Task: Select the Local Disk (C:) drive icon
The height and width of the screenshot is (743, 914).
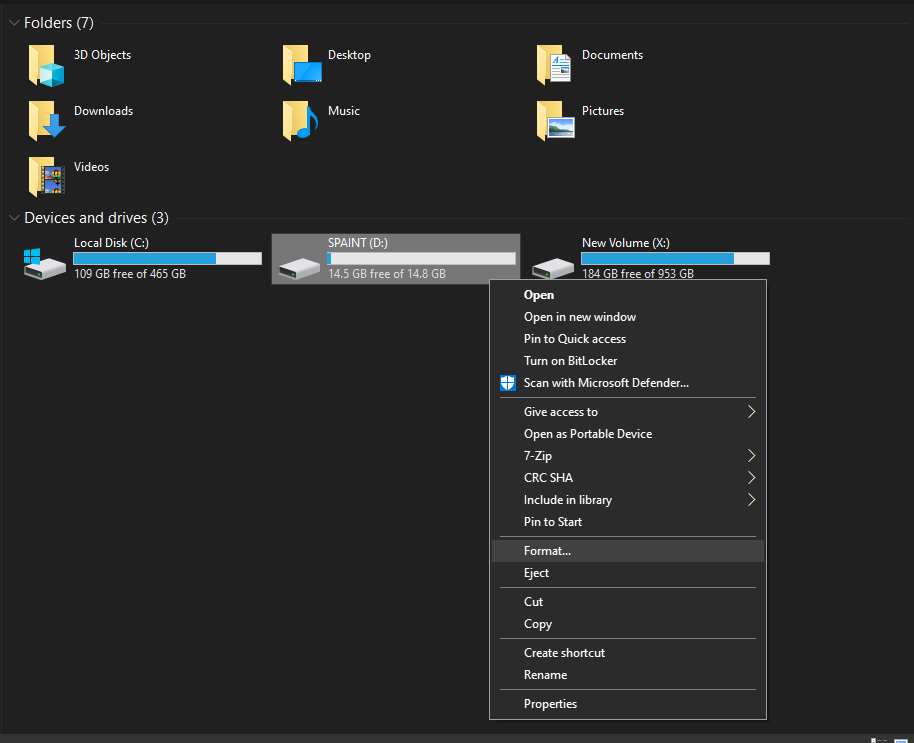Action: tap(45, 265)
